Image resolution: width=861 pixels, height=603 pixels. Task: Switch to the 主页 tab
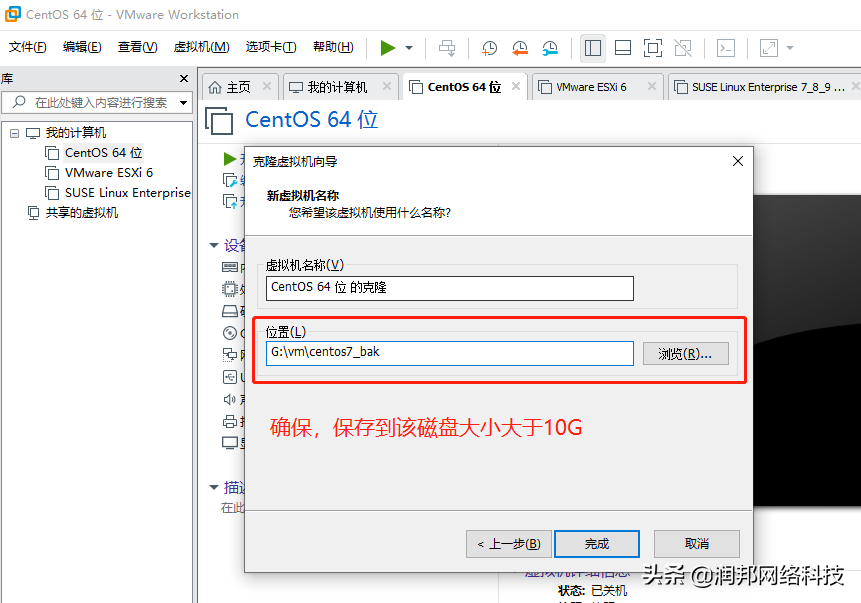click(x=238, y=87)
